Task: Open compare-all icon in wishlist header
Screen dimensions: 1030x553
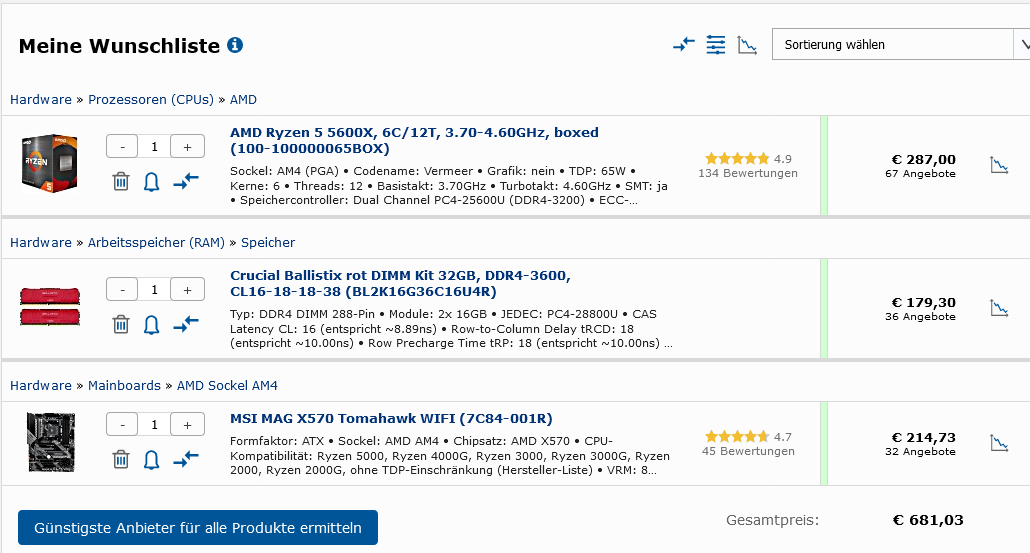Action: (x=684, y=45)
